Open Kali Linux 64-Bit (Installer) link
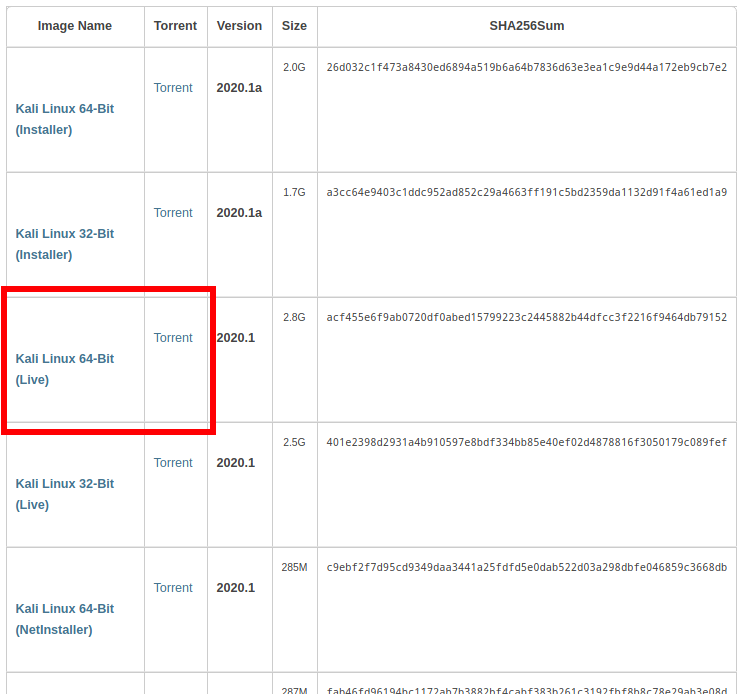Image resolution: width=743 pixels, height=694 pixels. pyautogui.click(x=65, y=119)
